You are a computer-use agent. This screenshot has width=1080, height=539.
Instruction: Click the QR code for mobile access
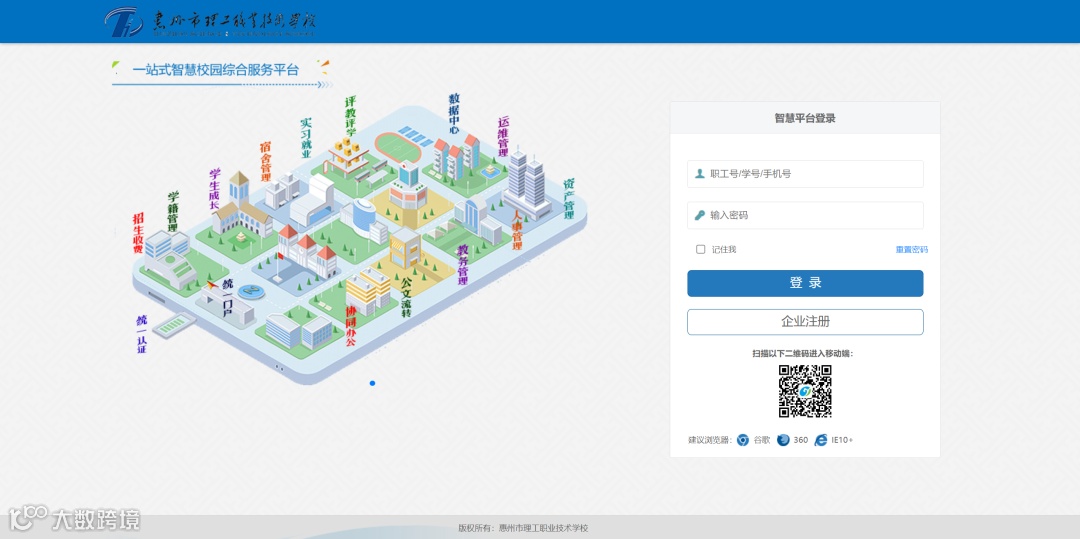pyautogui.click(x=805, y=391)
